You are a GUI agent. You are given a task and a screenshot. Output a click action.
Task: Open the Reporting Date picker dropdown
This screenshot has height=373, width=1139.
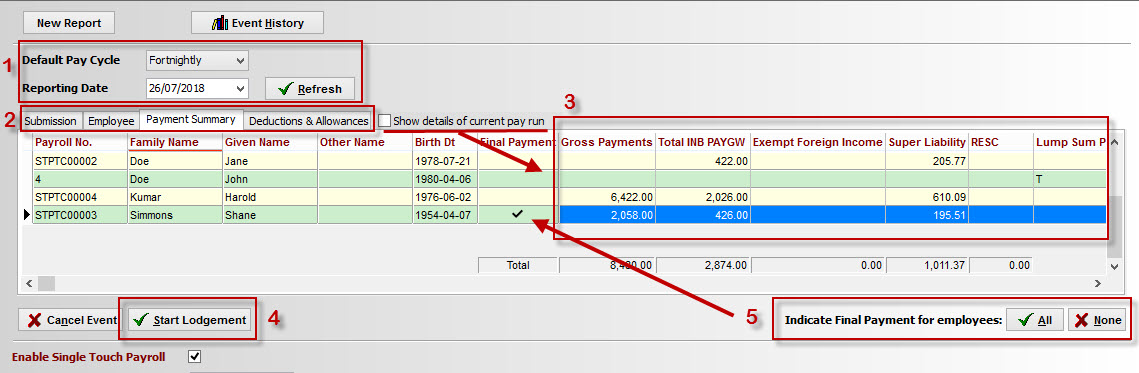tap(241, 89)
